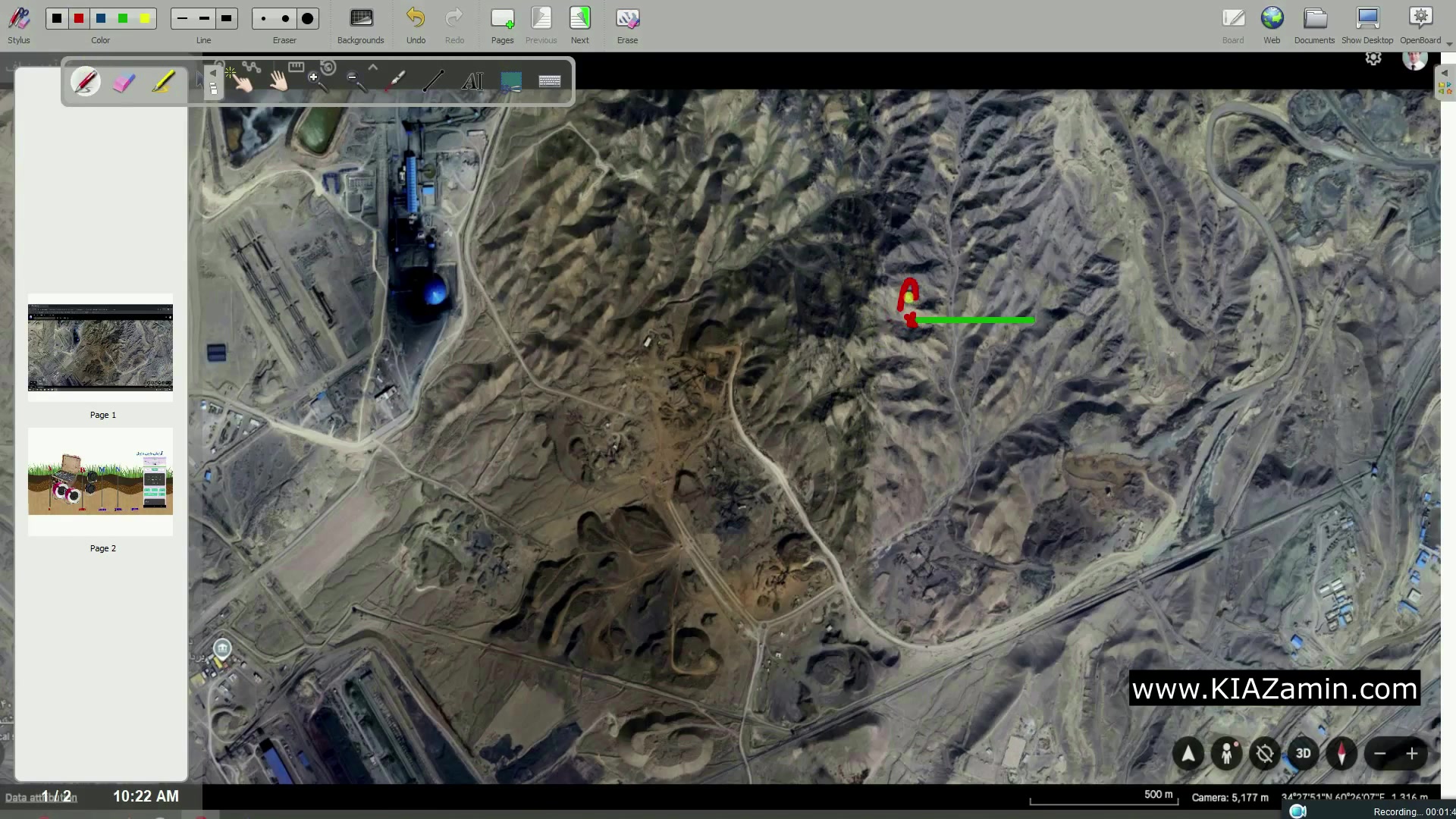This screenshot has height=819, width=1456.
Task: Choose the smallest eraser size
Action: pyautogui.click(x=263, y=18)
